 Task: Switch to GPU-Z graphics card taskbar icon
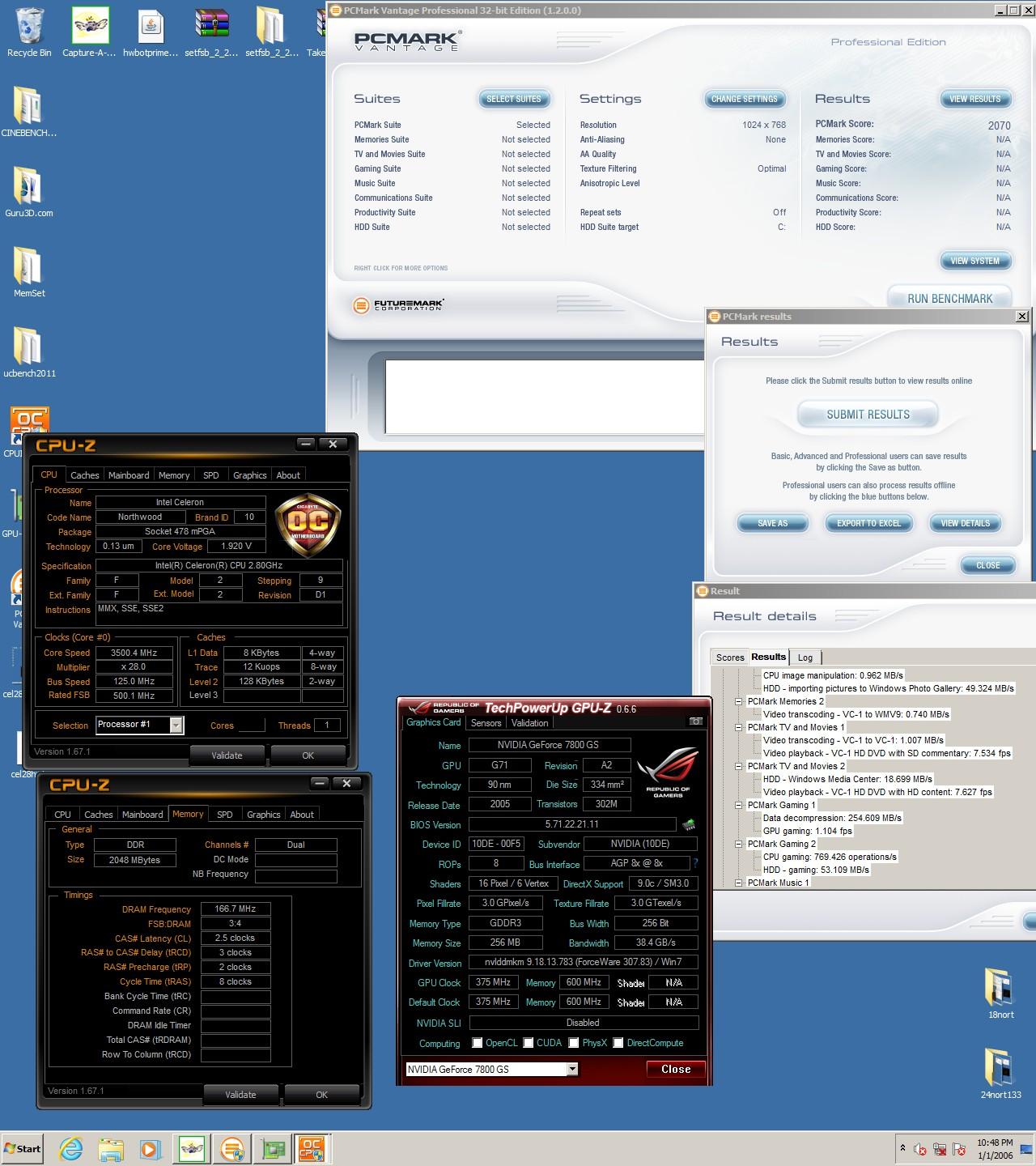(x=272, y=1149)
